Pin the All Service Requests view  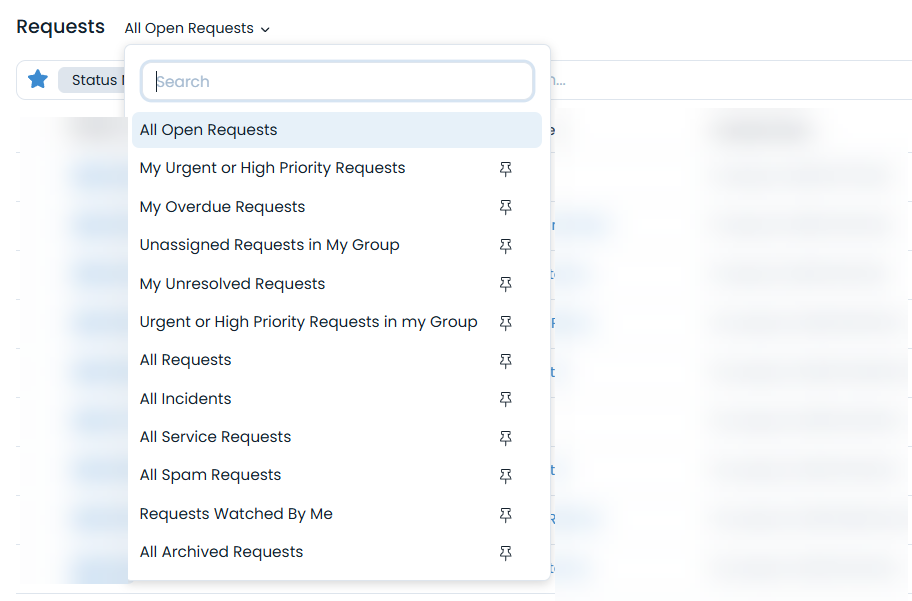tap(506, 437)
